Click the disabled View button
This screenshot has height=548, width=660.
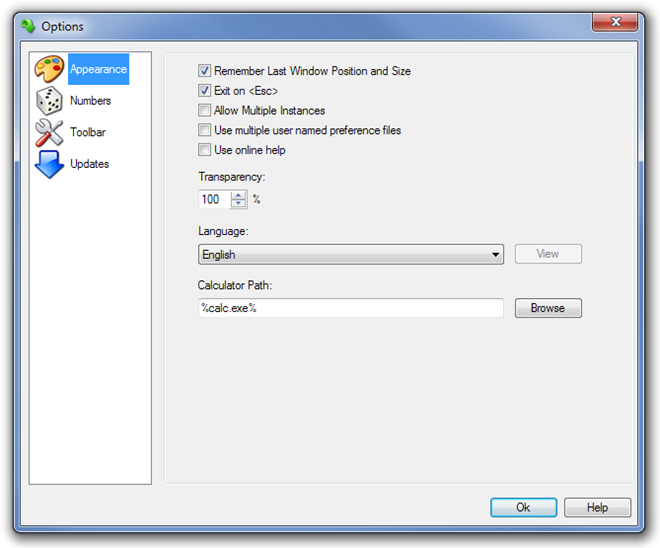point(548,254)
